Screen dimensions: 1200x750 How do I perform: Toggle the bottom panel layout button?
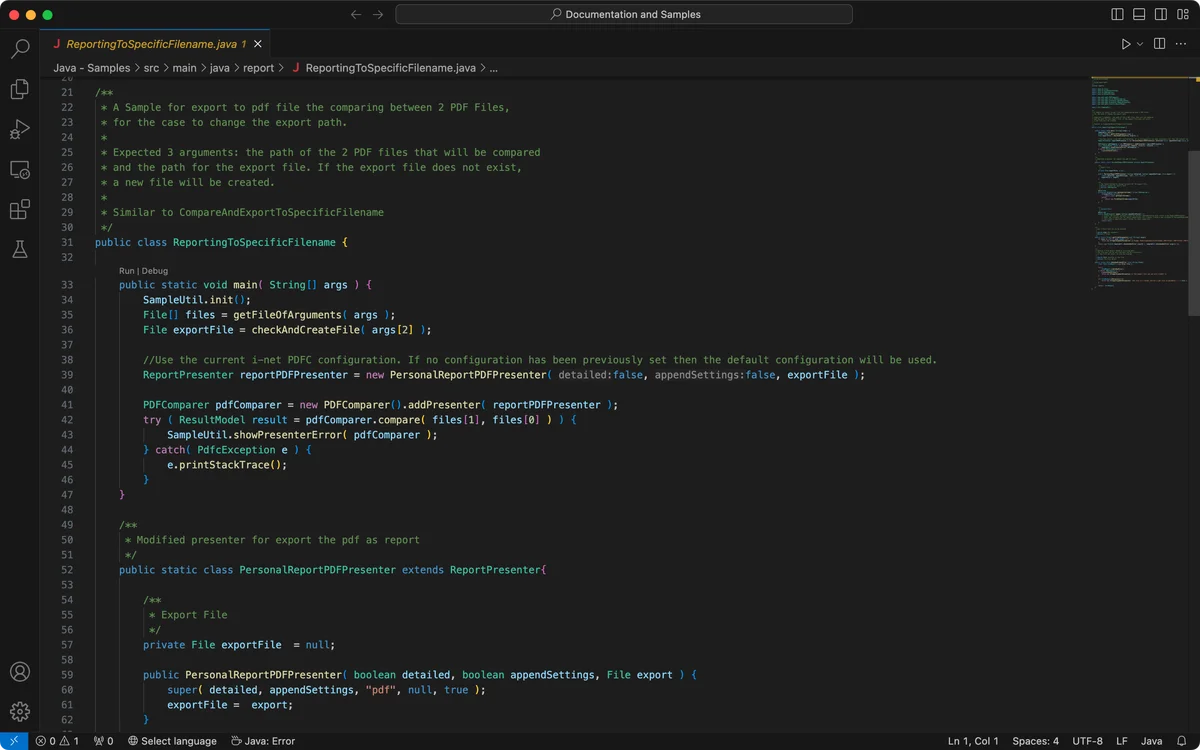click(1139, 15)
